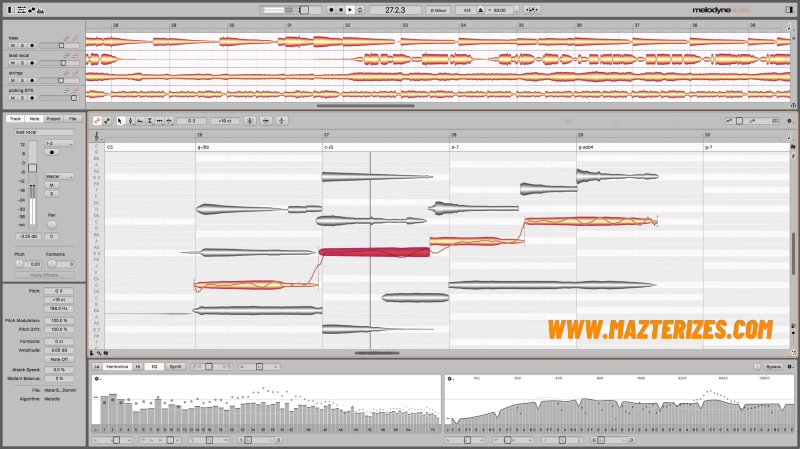The width and height of the screenshot is (800, 449).
Task: Set bass track as edit (orange blob icon)
Action: coord(75,38)
